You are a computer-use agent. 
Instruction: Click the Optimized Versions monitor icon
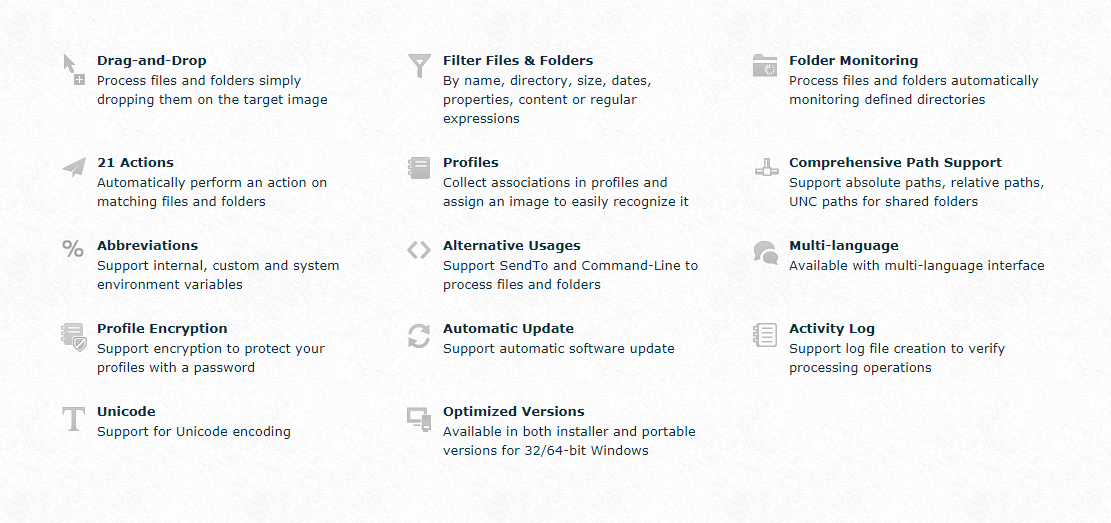pos(419,418)
